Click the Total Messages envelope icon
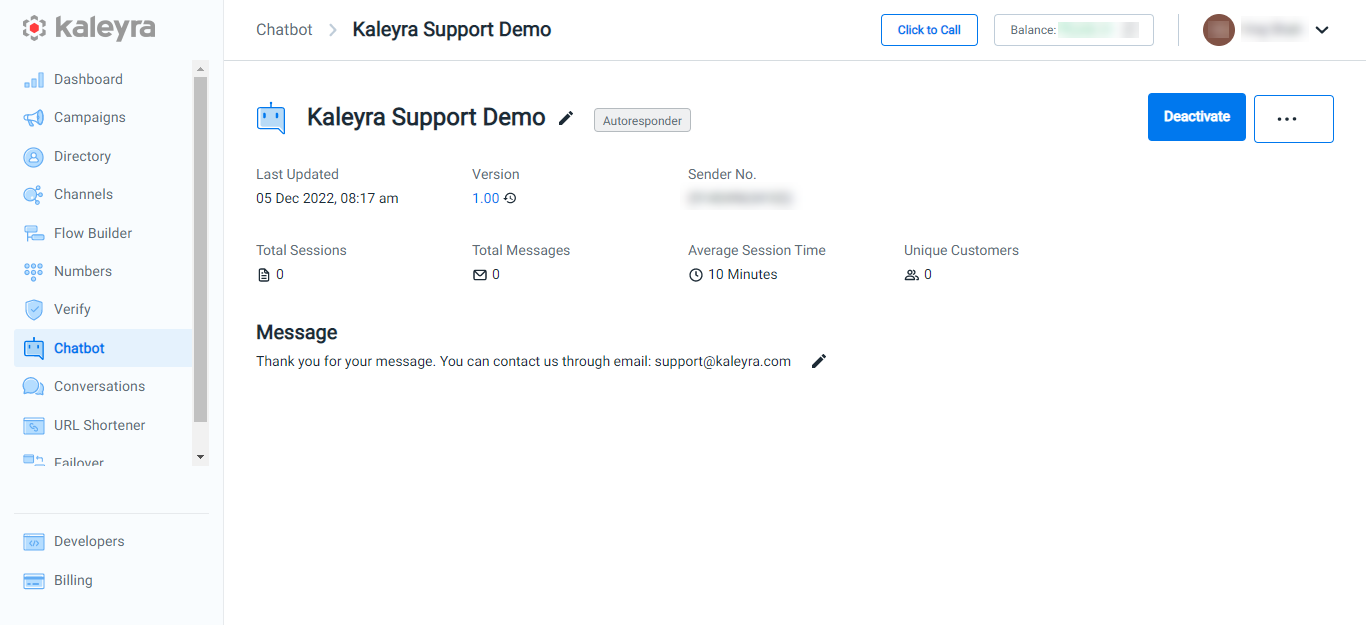This screenshot has width=1366, height=625. (480, 275)
